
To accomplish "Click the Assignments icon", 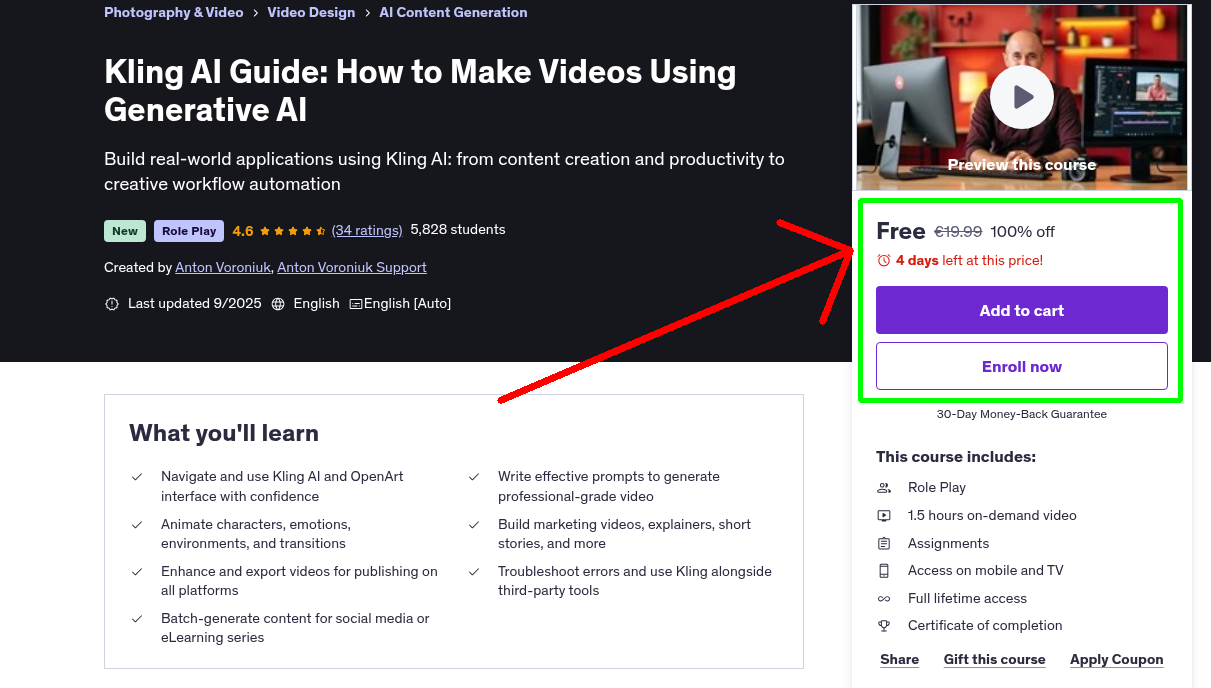I will 884,544.
